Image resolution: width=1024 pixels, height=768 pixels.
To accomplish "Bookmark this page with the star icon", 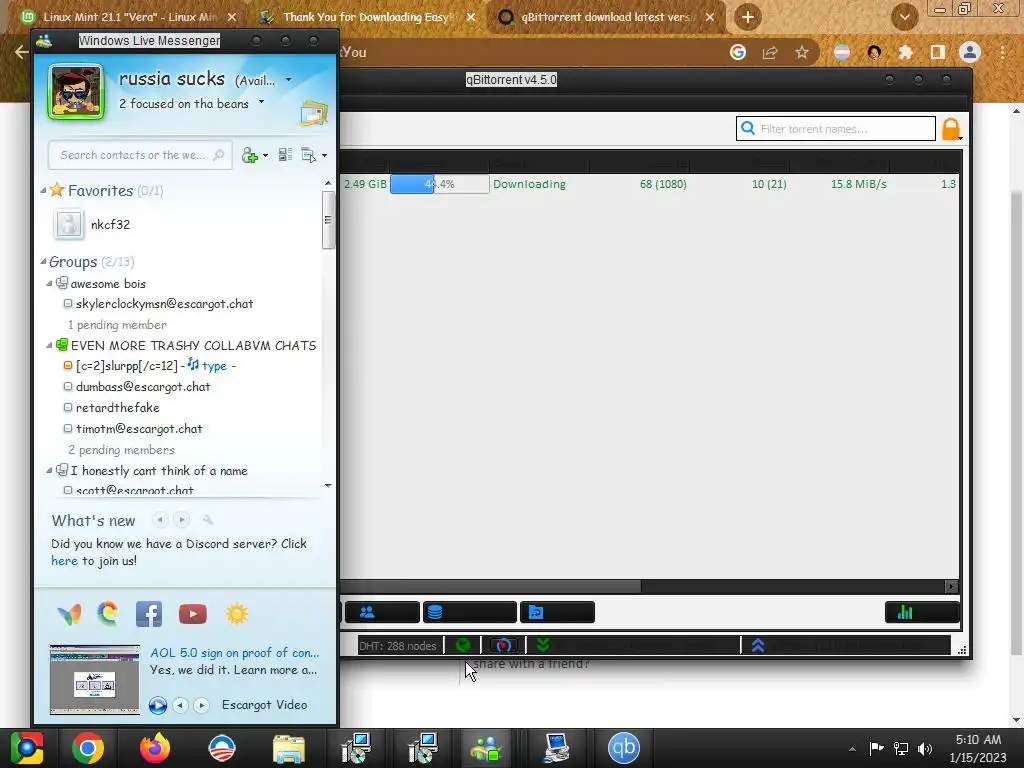I will pyautogui.click(x=802, y=52).
